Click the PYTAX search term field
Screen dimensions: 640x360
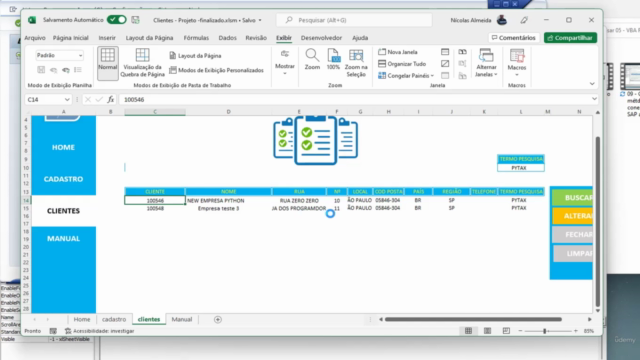521,168
